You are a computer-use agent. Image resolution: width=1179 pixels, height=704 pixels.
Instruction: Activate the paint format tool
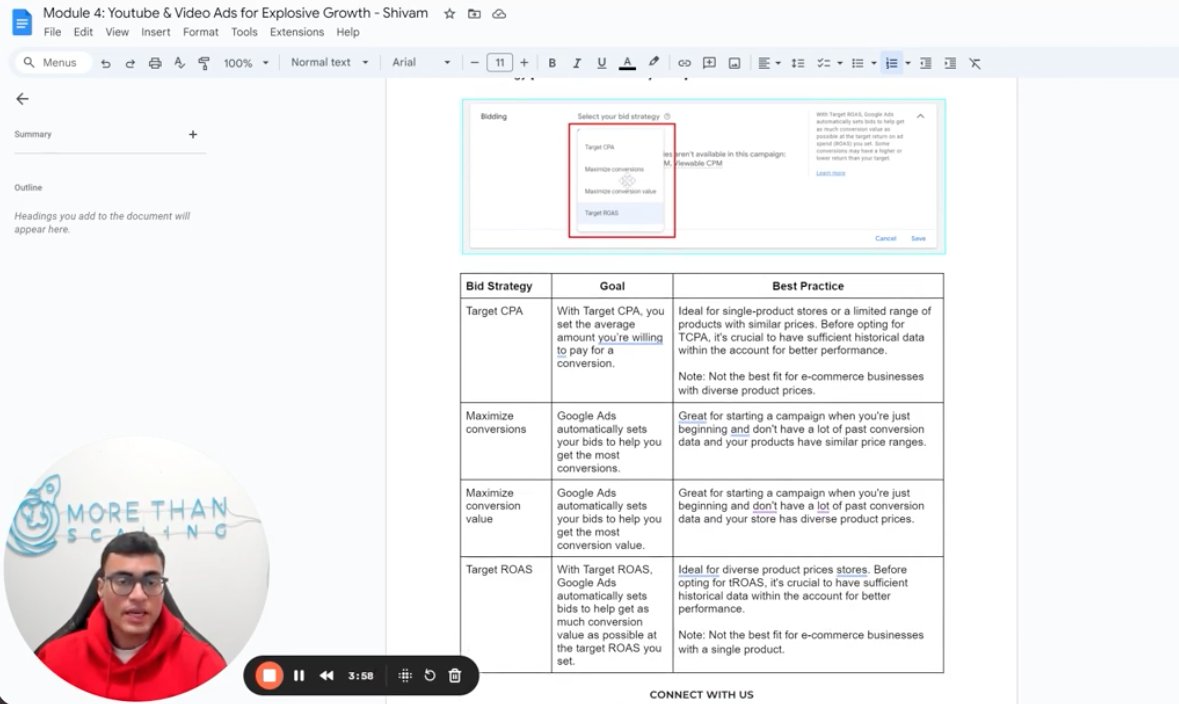coord(204,63)
